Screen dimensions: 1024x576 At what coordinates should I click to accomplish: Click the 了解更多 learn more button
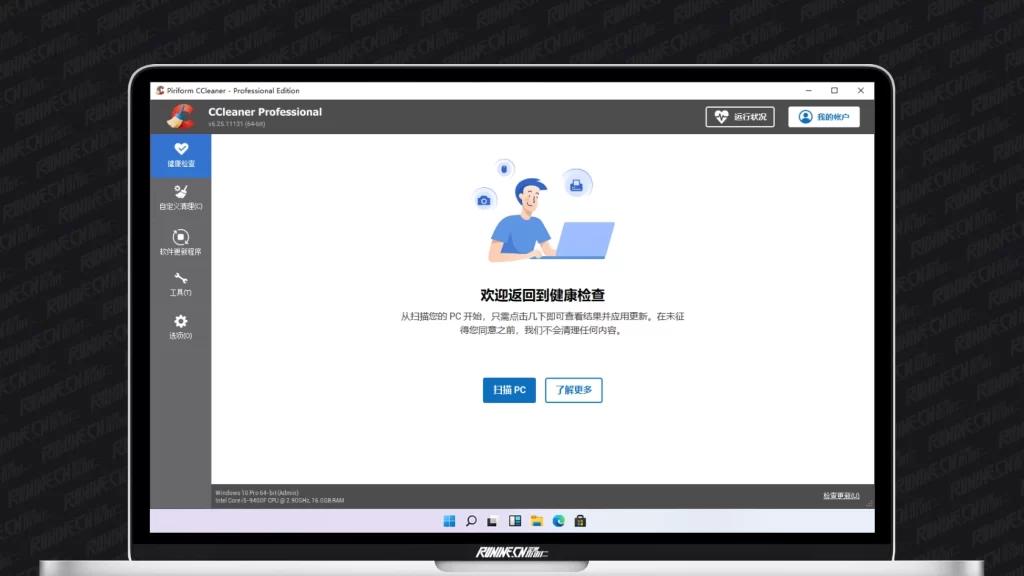pos(573,390)
